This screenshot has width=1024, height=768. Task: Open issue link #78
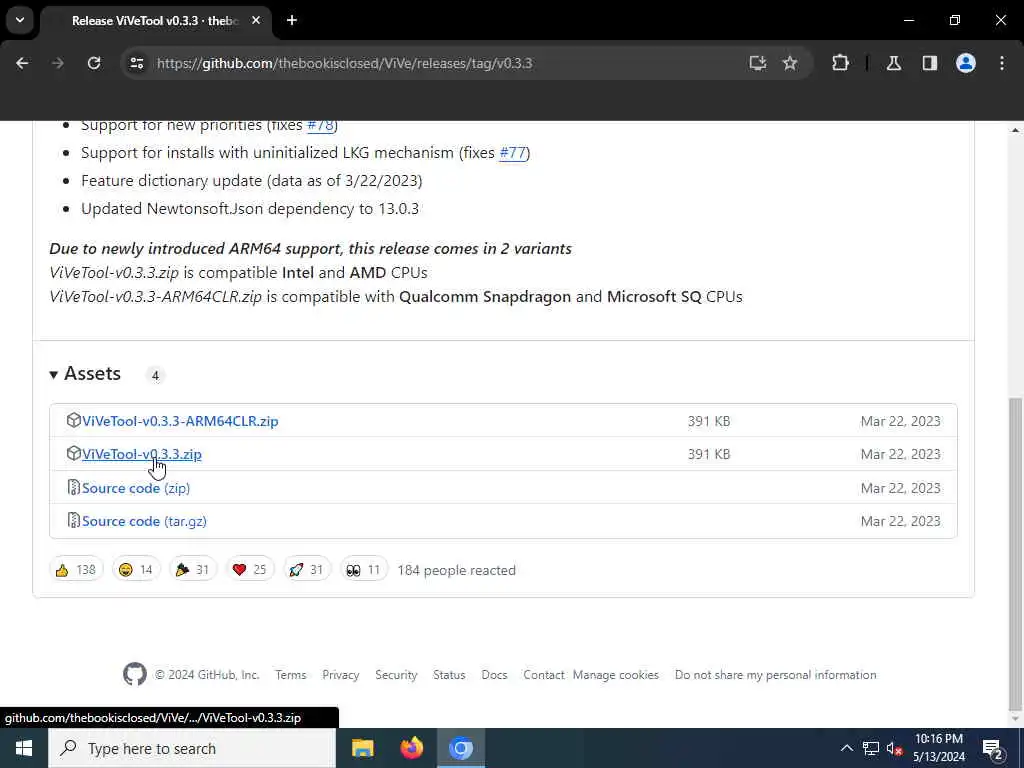(x=320, y=125)
